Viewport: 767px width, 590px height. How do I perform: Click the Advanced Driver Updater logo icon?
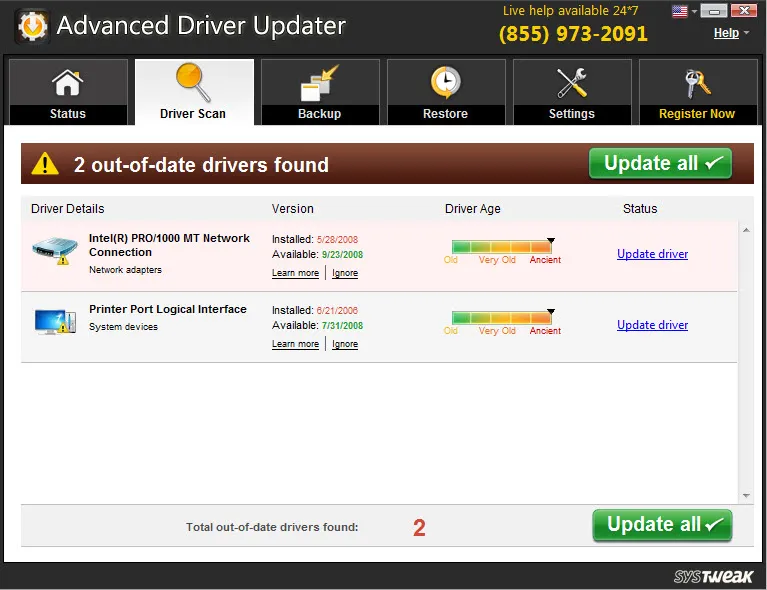pos(32,26)
